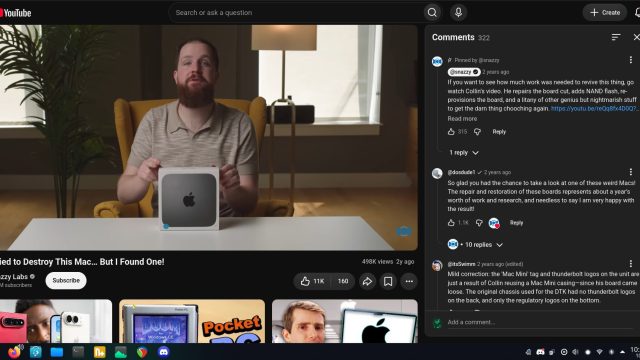Click the Add a comment field
Image resolution: width=640 pixels, height=360 pixels.
(x=539, y=322)
